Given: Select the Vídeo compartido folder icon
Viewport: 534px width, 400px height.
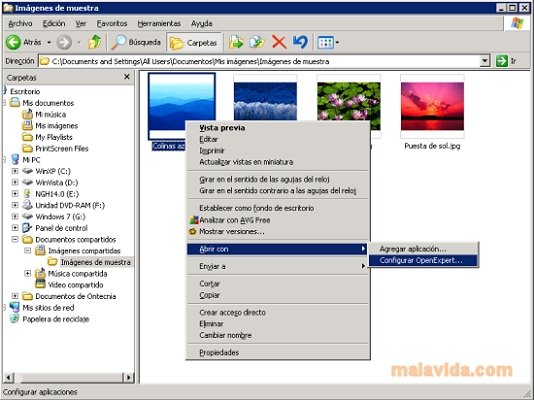Looking at the screenshot, I should 41,285.
